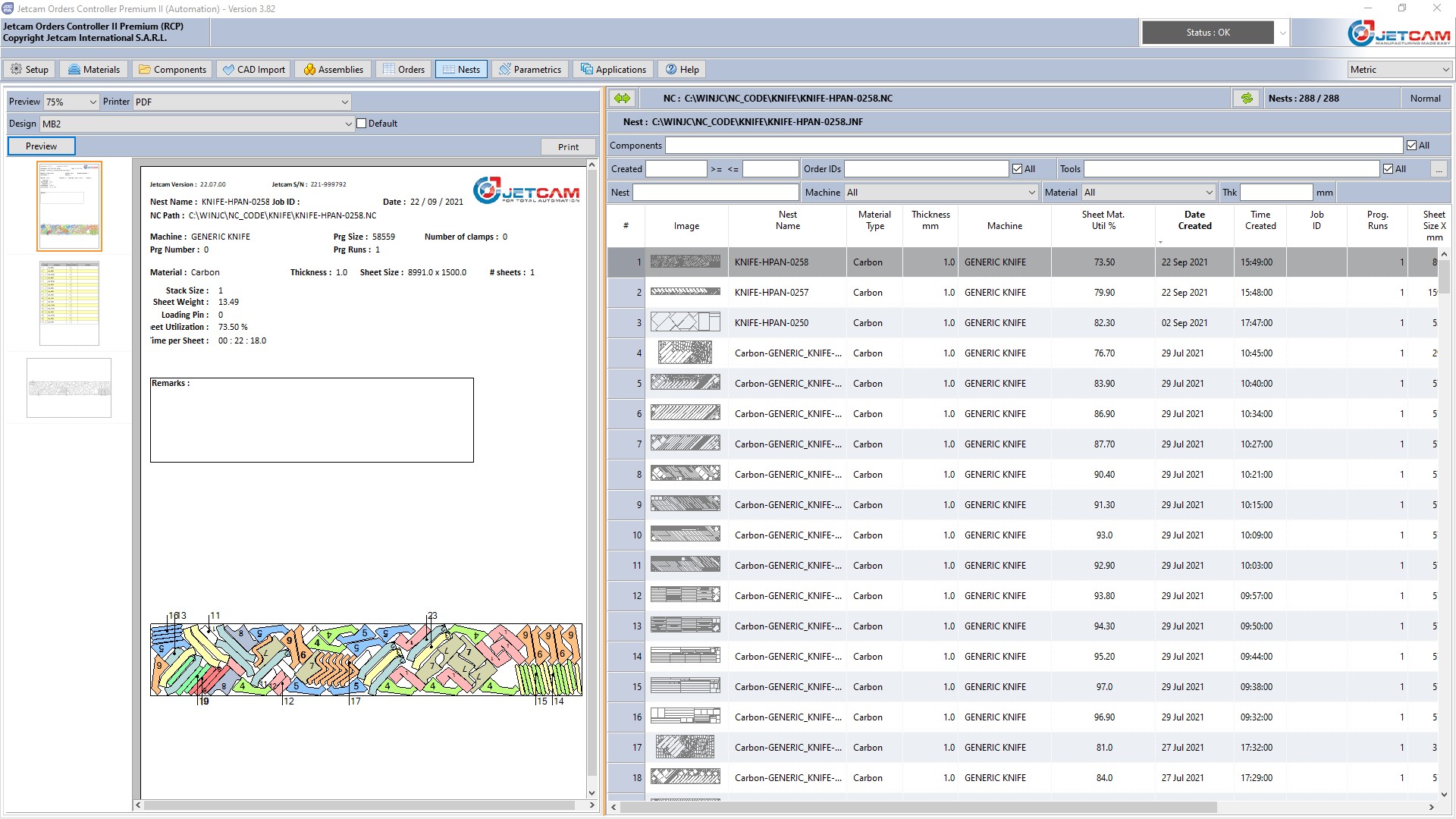Open the Printer PDF dropdown
1456x819 pixels.
click(x=344, y=102)
